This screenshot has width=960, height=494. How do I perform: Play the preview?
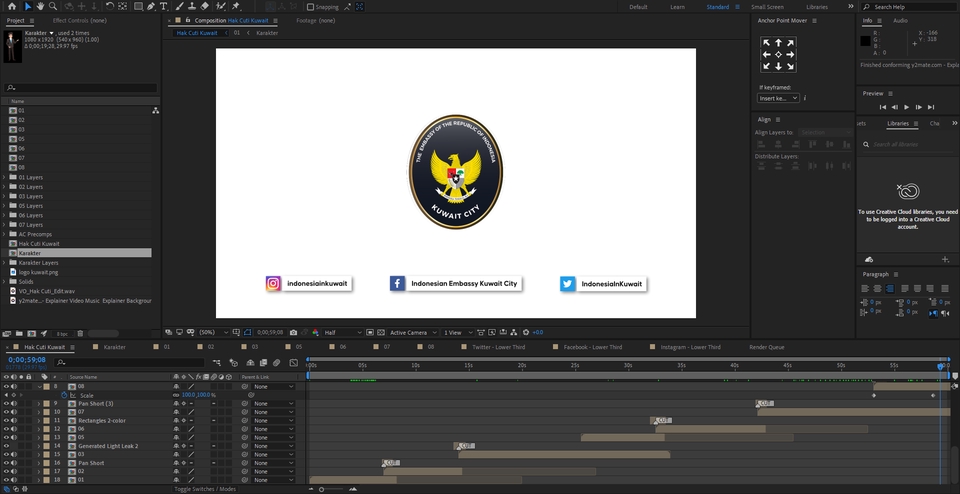point(907,107)
